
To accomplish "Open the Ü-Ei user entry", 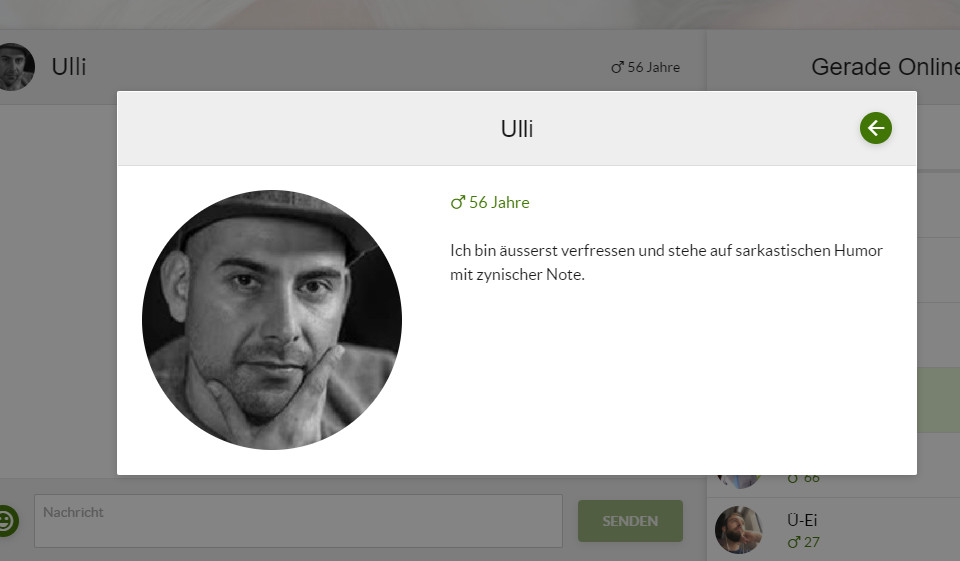I will click(833, 529).
